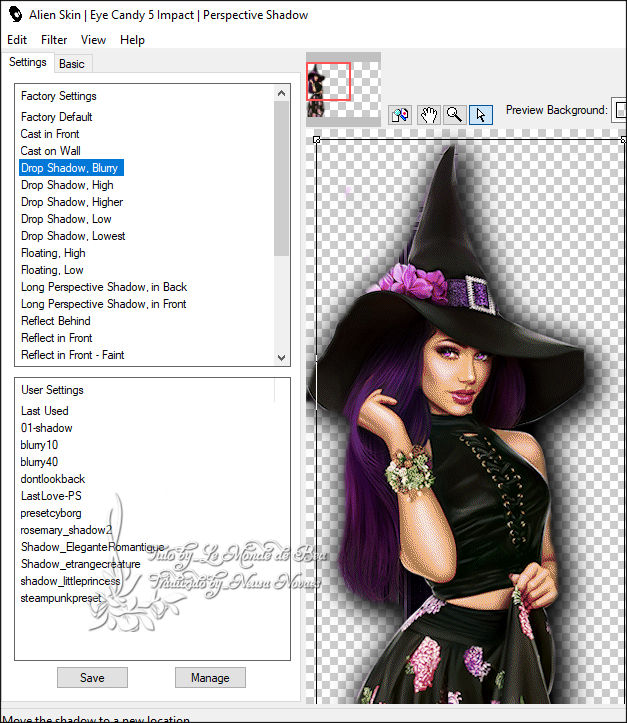Image resolution: width=627 pixels, height=723 pixels.
Task: Click the Alien Skin logo icon
Action: pos(15,14)
